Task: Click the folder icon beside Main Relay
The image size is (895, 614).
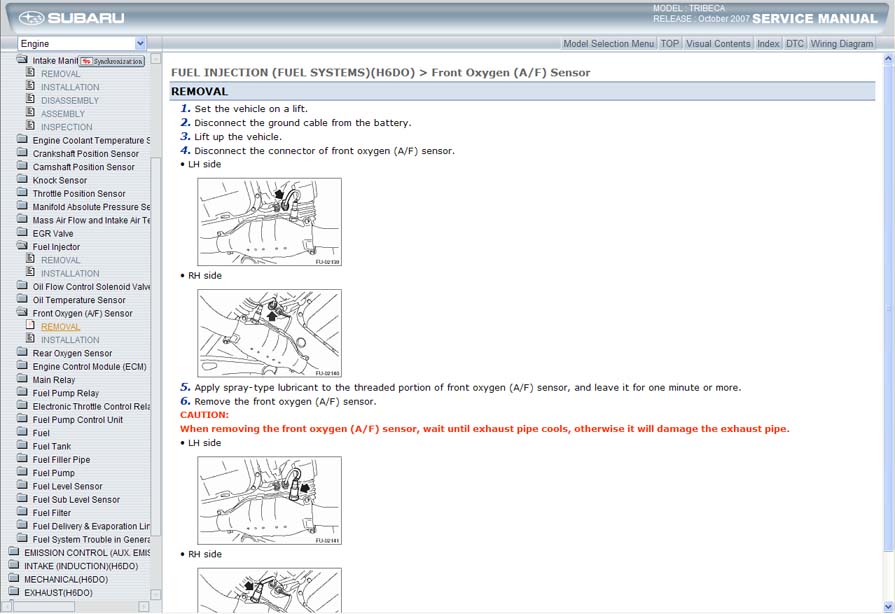Action: coord(22,379)
